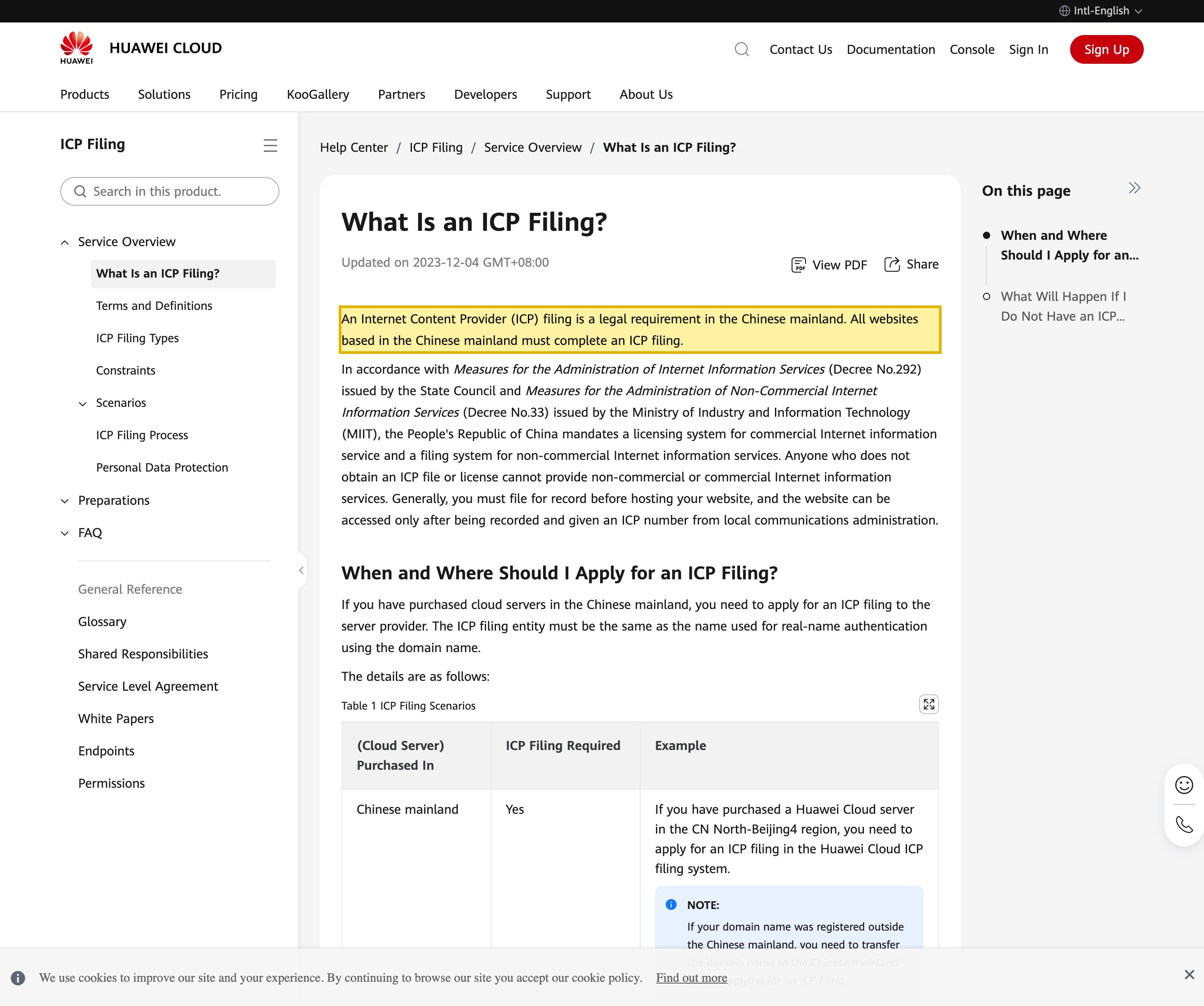Screen dimensions: 1204x1006
Task: Click the phone contact icon
Action: click(1184, 824)
